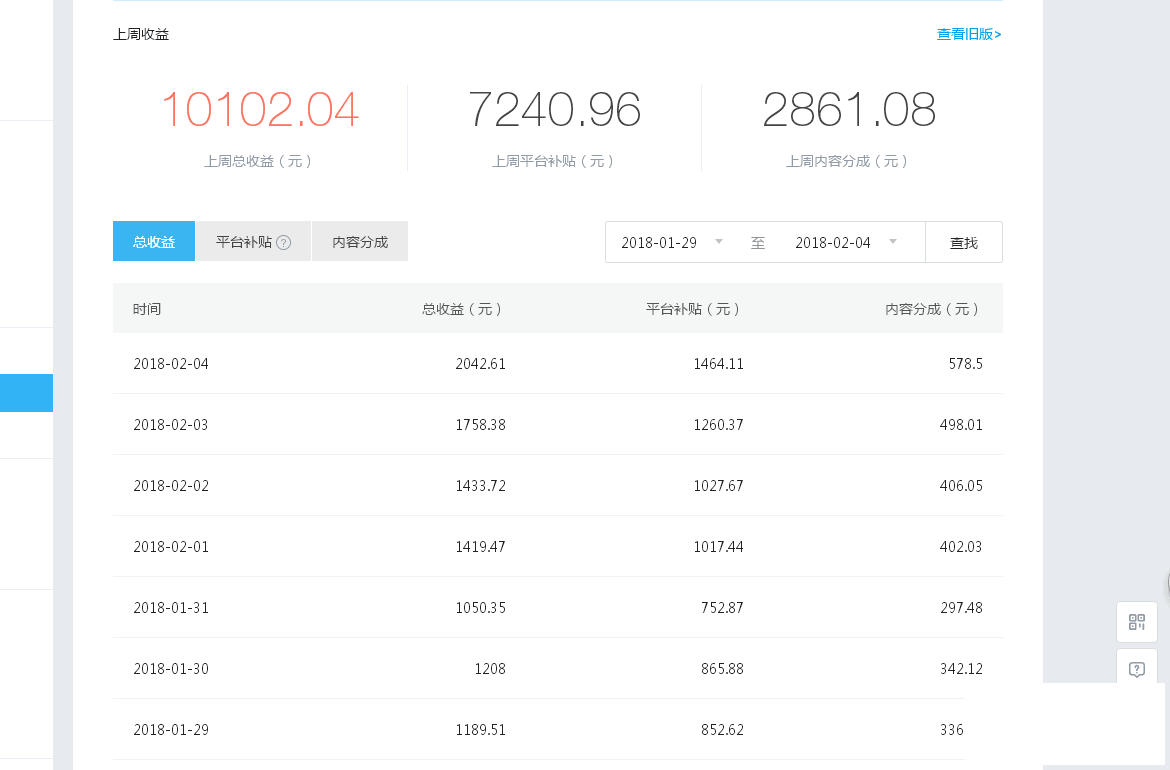Expand the end date dropdown arrow

(893, 242)
